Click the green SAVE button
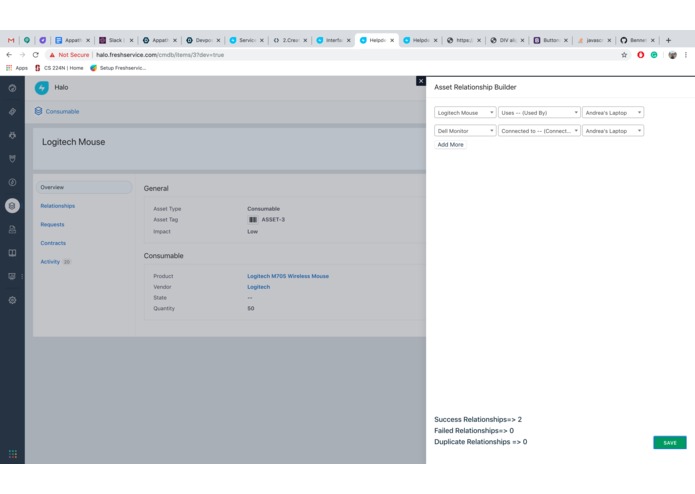The image size is (695, 494). pyautogui.click(x=670, y=443)
